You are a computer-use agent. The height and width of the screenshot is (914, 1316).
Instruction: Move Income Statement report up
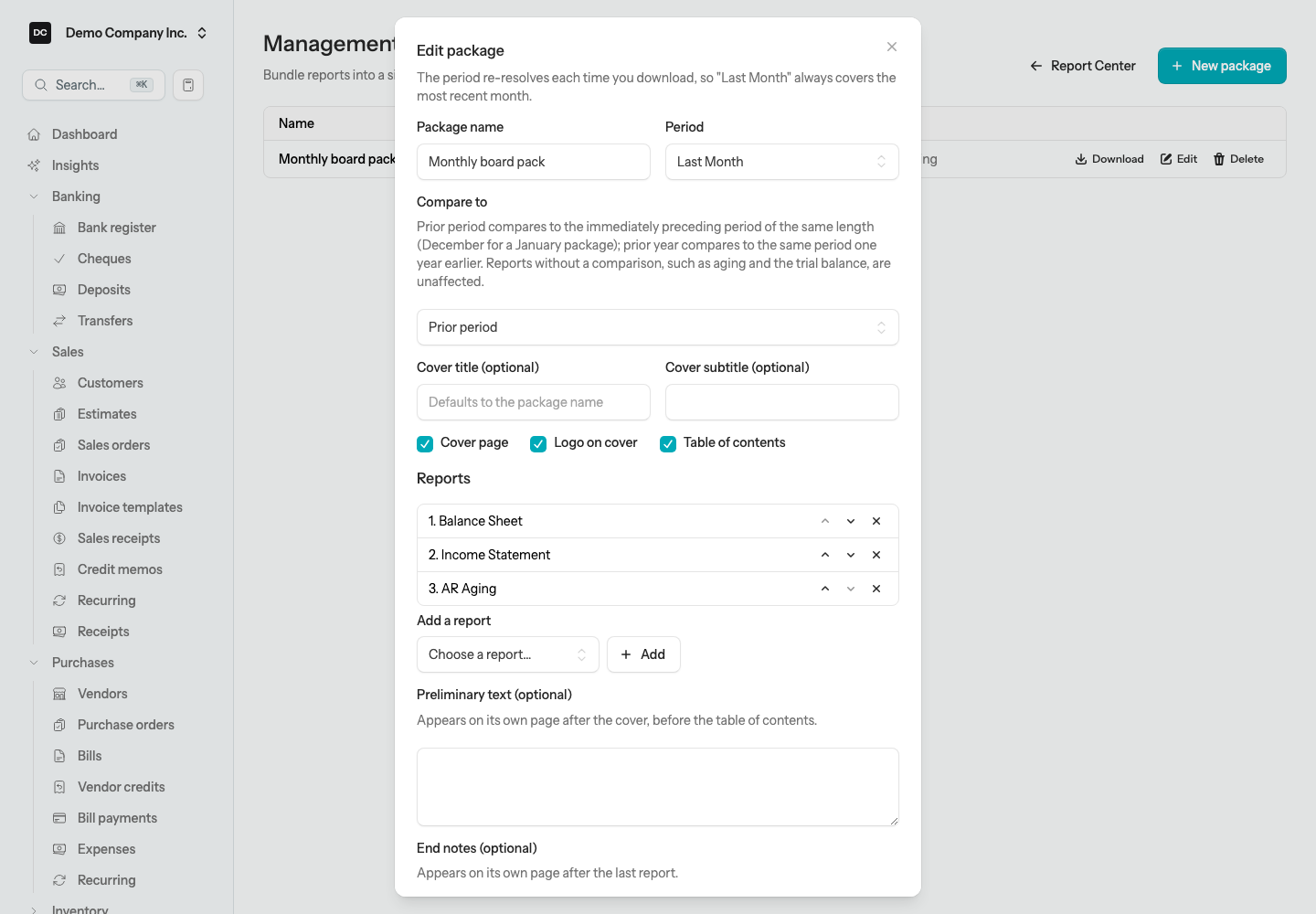click(x=825, y=555)
